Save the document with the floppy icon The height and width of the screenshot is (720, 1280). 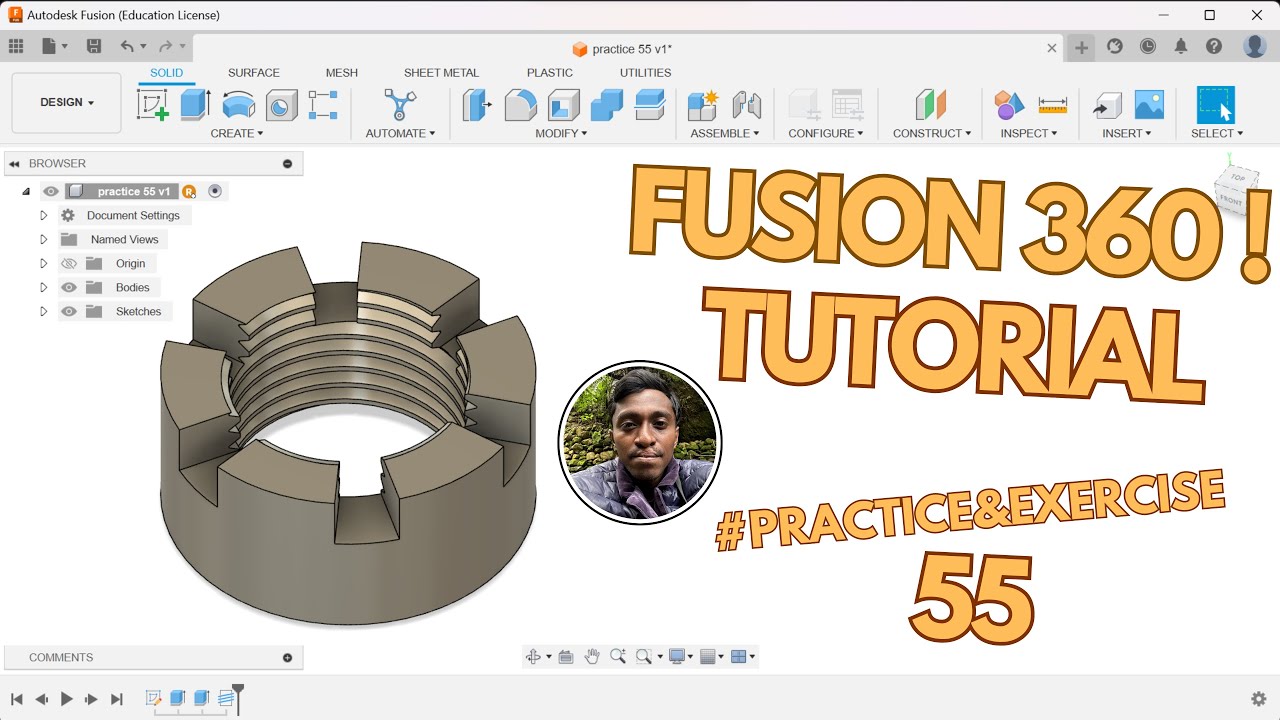pyautogui.click(x=94, y=46)
